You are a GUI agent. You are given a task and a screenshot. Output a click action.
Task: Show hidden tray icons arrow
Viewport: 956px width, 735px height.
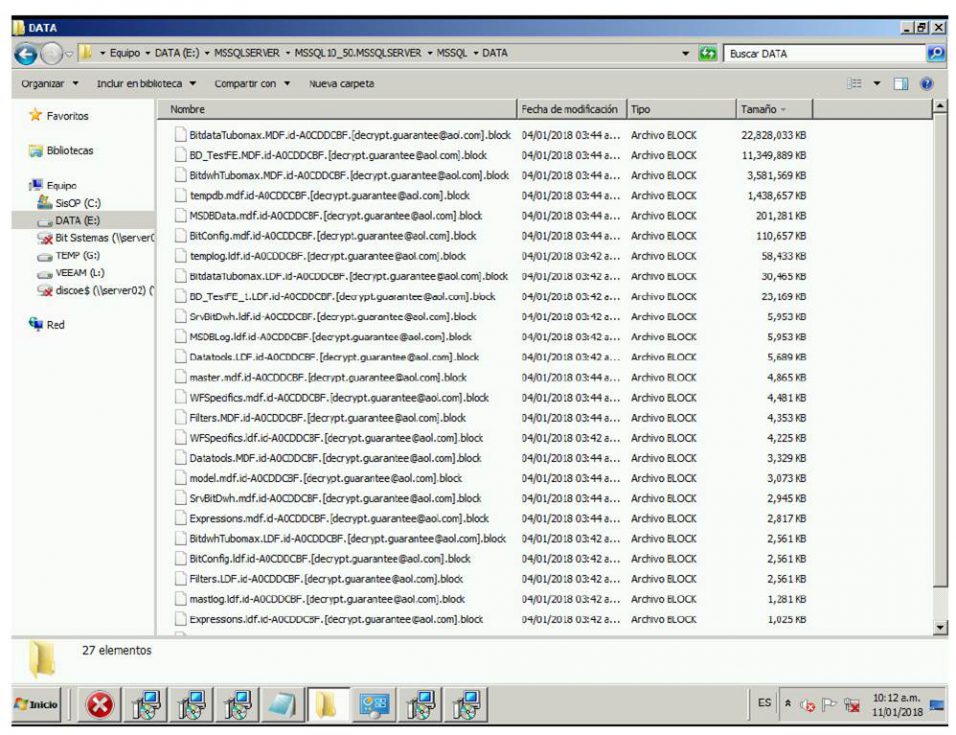click(788, 703)
